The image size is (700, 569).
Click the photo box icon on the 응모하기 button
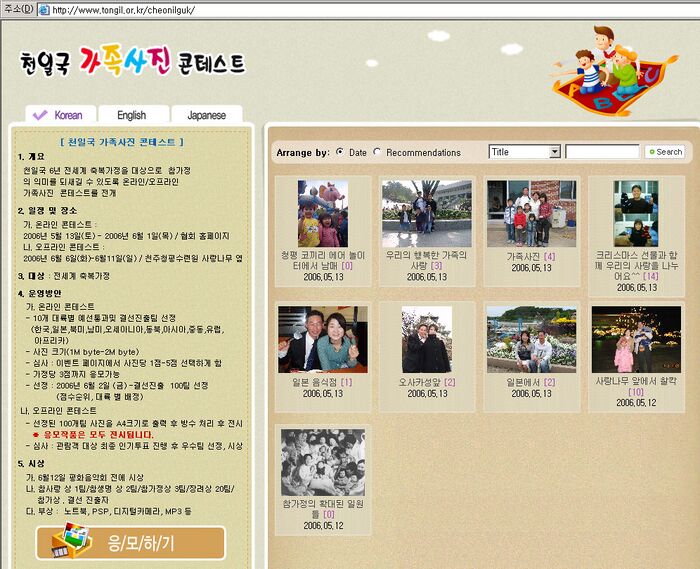pos(72,540)
